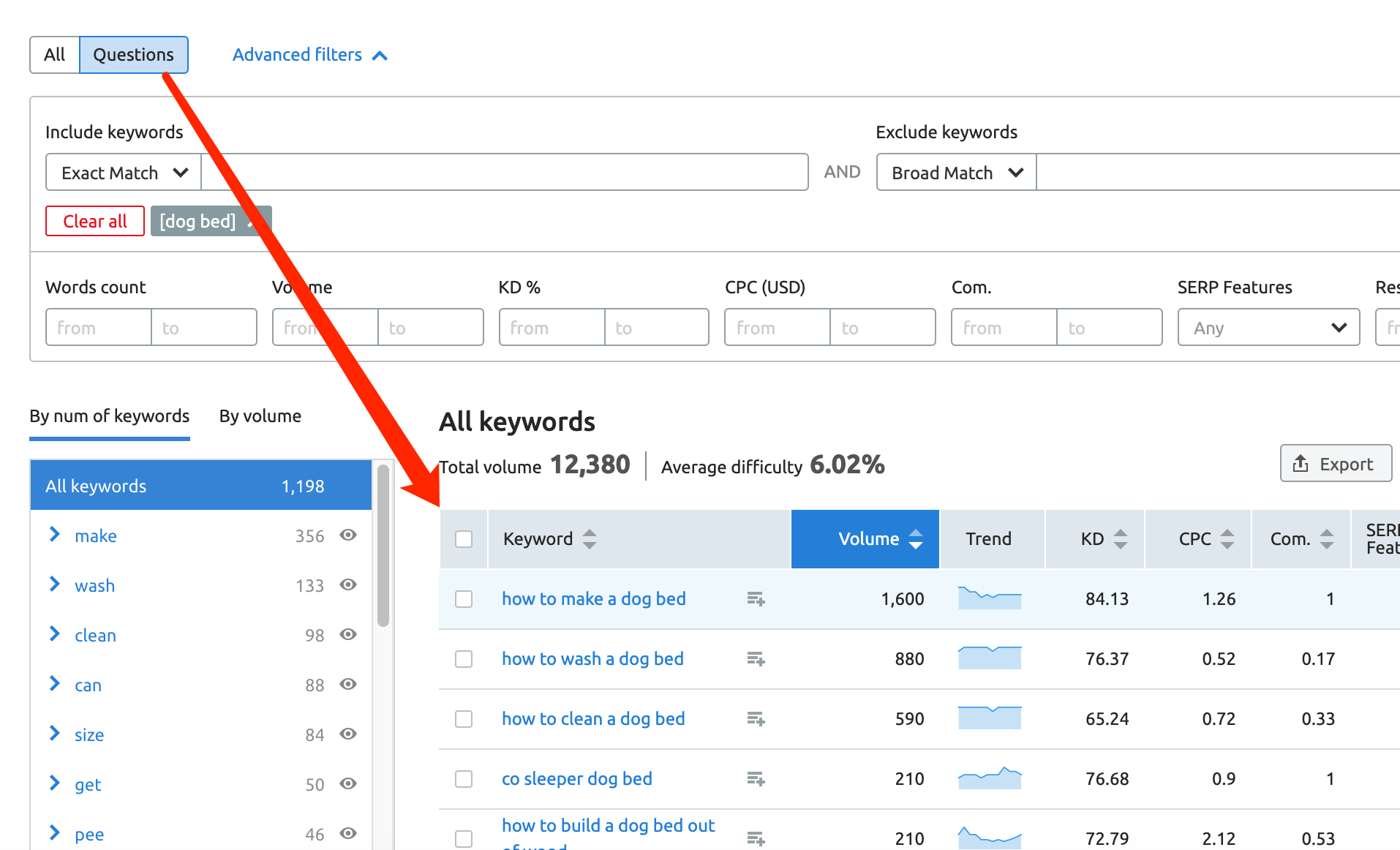Add 'co sleeper dog bed' to keyword list

click(756, 779)
